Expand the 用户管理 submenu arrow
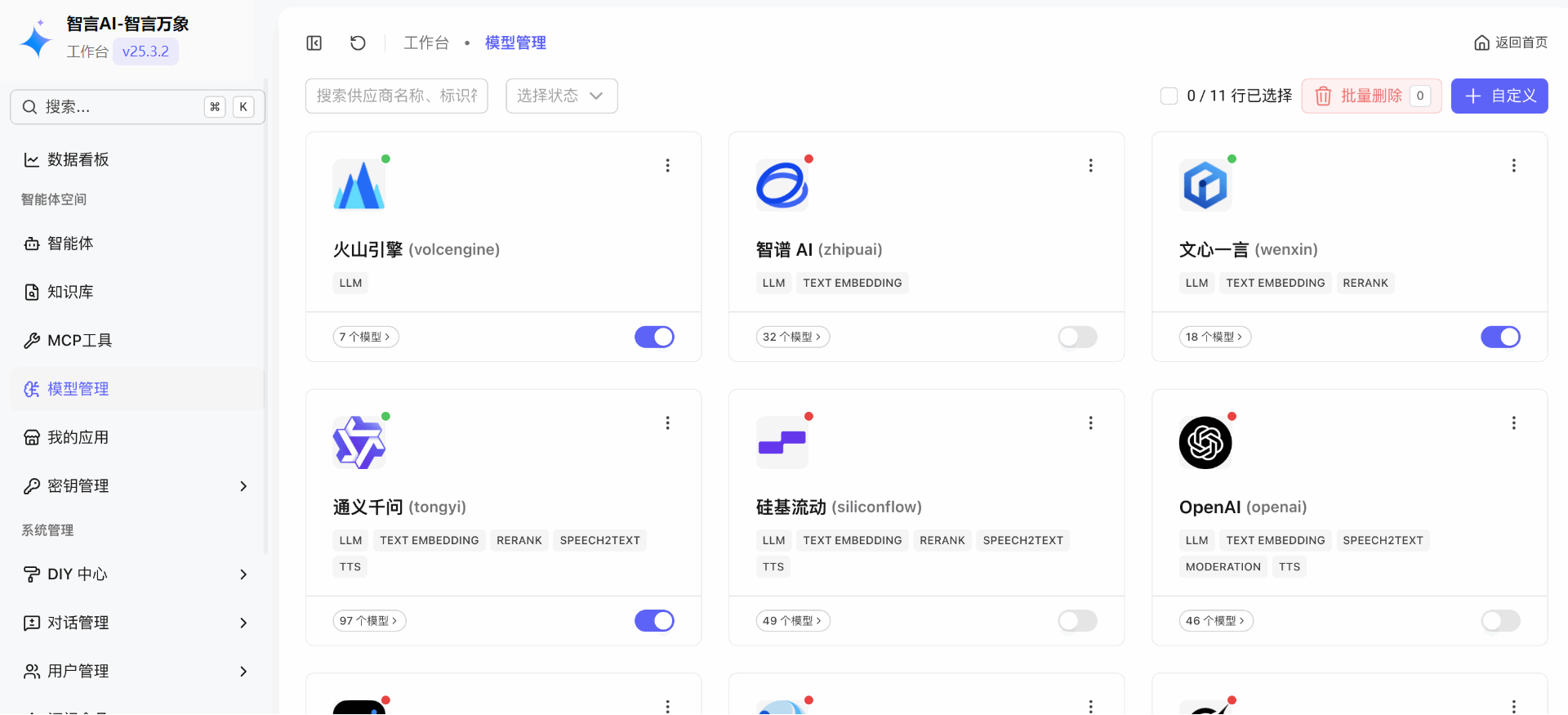This screenshot has width=1568, height=715. pyautogui.click(x=243, y=672)
